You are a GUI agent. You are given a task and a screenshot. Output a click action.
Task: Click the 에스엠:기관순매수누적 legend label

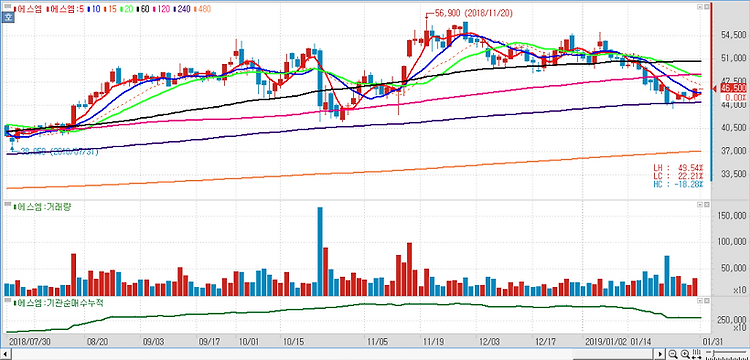coord(59,303)
